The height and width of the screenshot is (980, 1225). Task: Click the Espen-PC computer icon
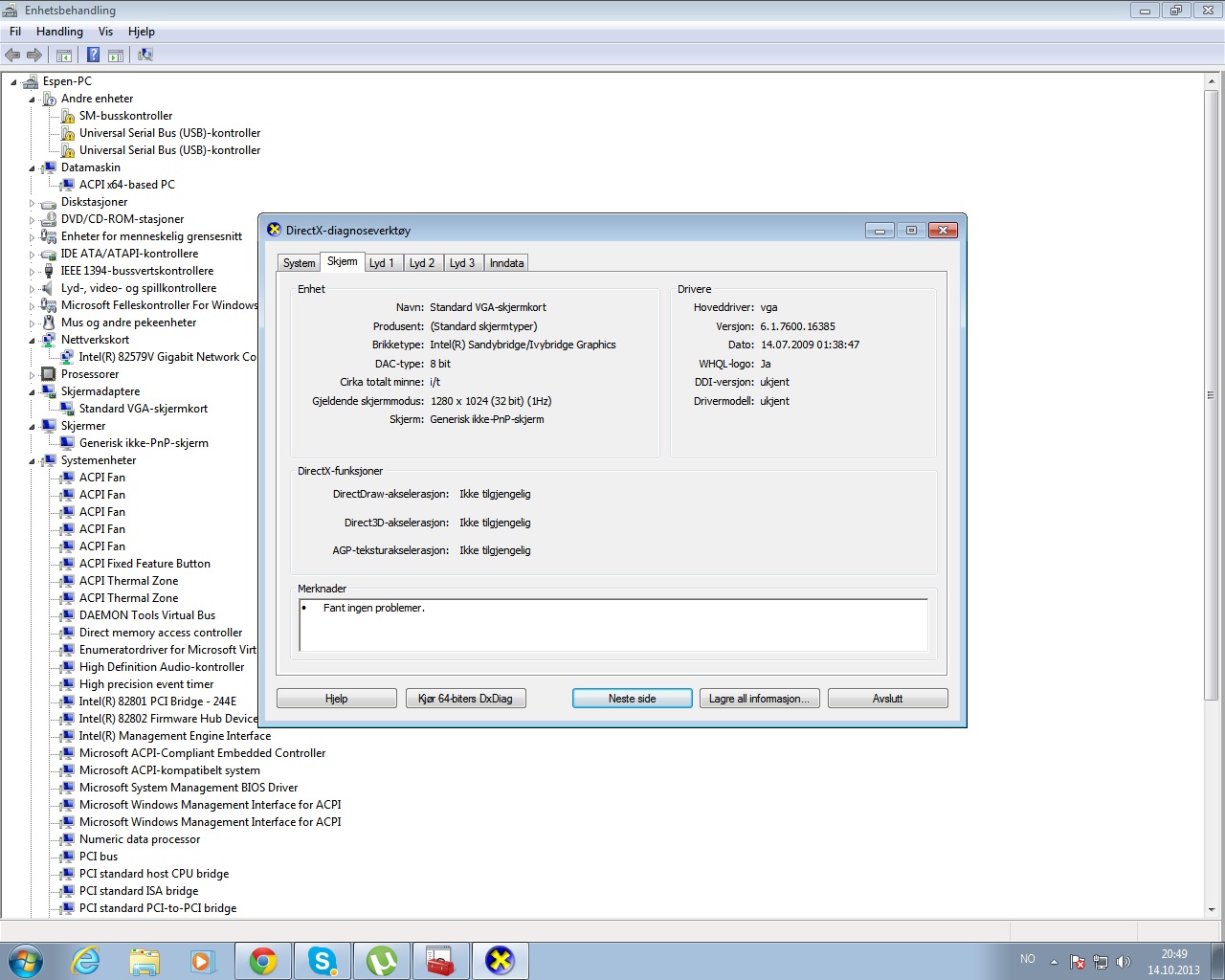pyautogui.click(x=31, y=81)
